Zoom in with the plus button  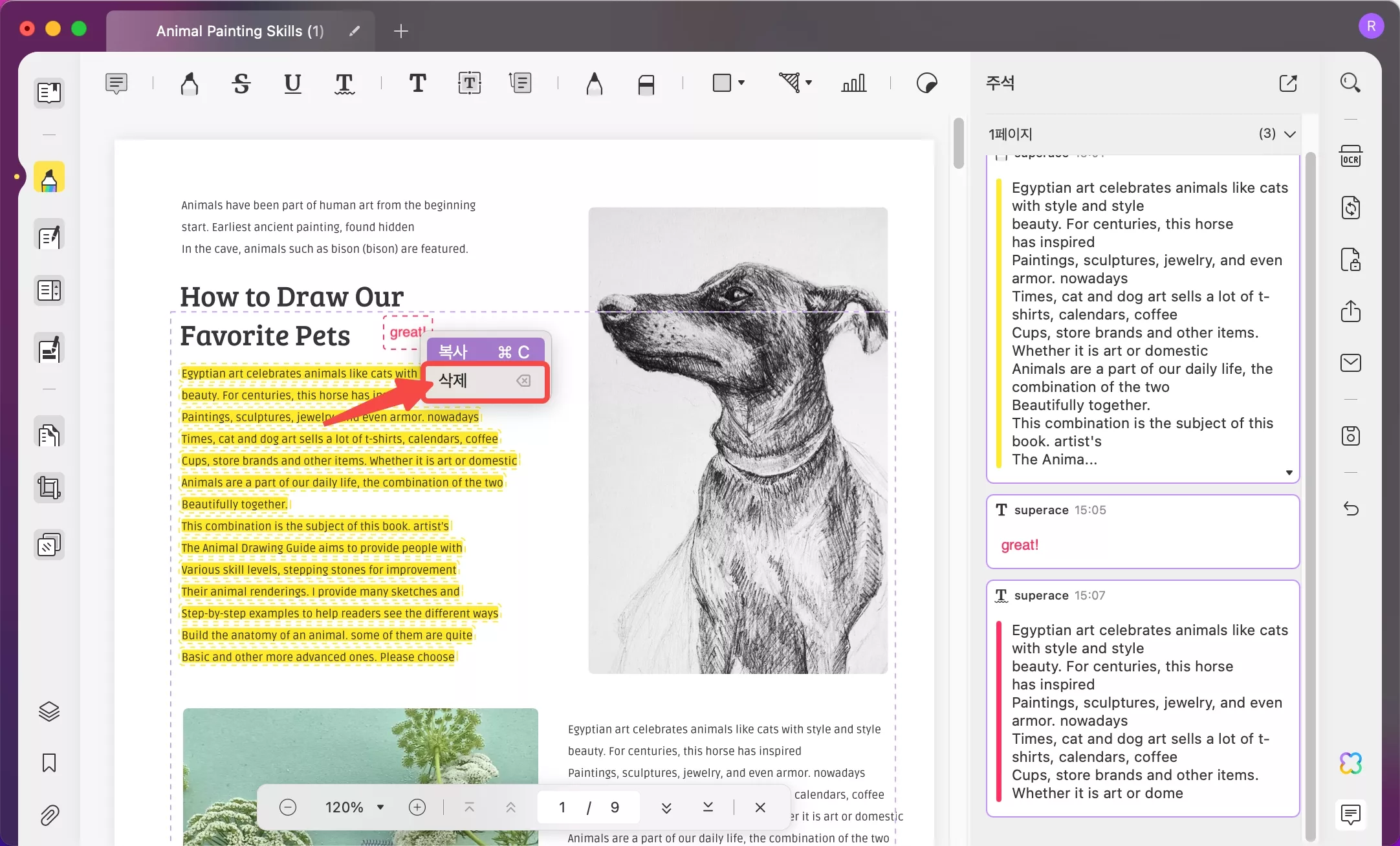[417, 807]
